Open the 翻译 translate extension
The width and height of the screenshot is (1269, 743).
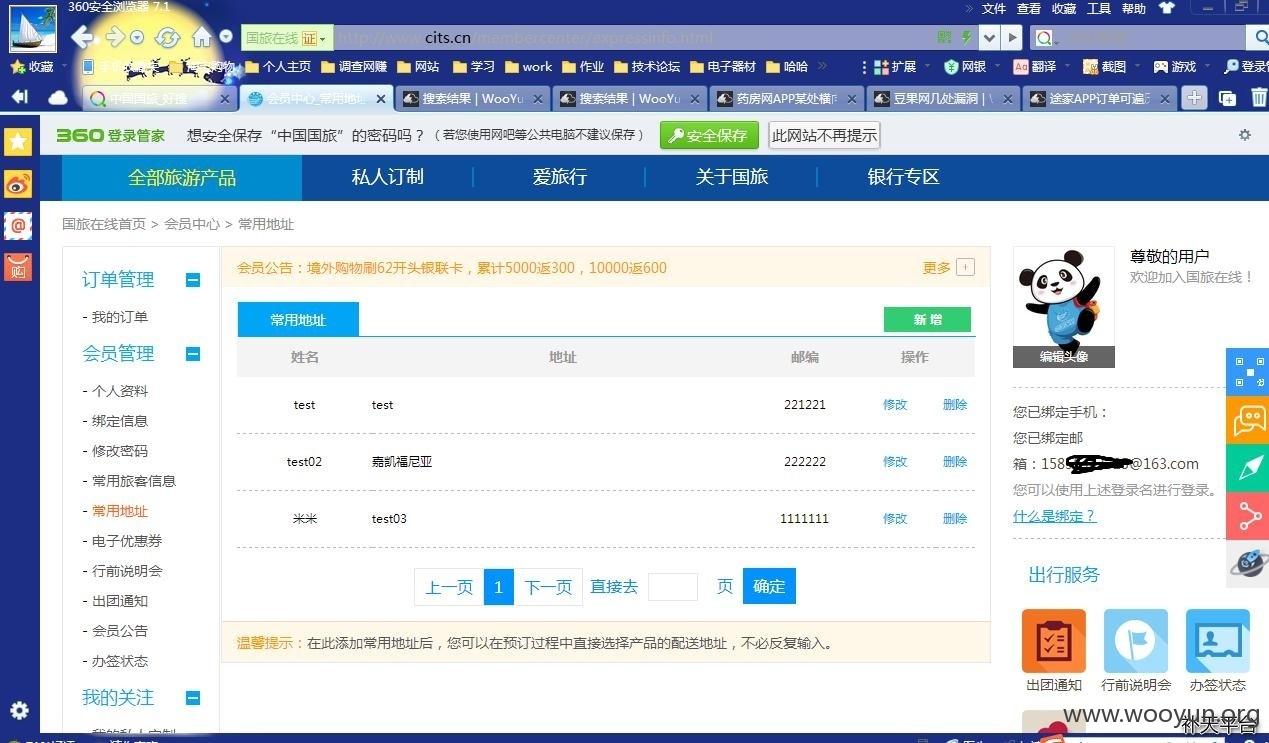pos(1035,67)
